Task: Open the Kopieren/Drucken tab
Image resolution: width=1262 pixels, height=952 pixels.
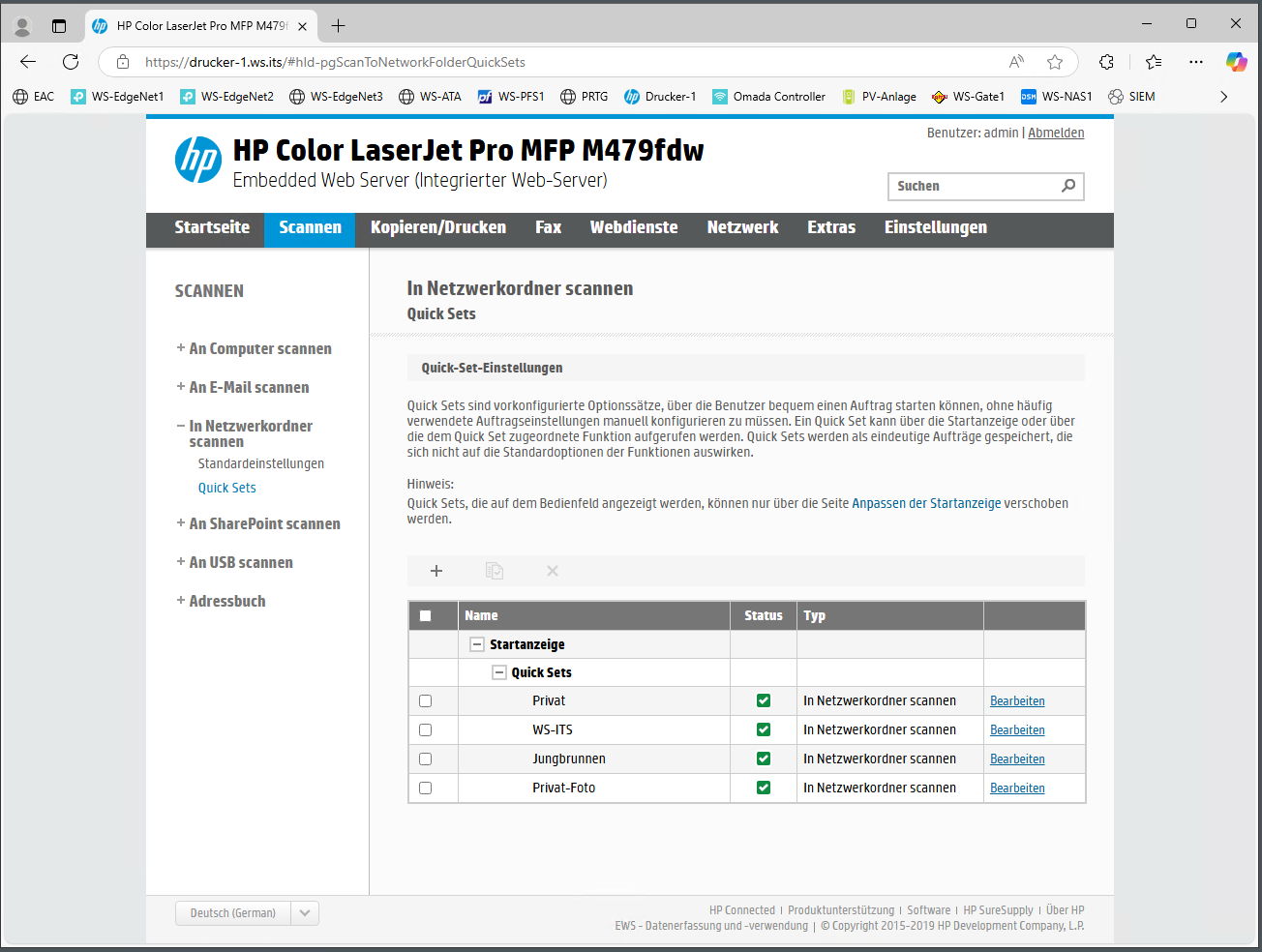Action: pyautogui.click(x=438, y=228)
